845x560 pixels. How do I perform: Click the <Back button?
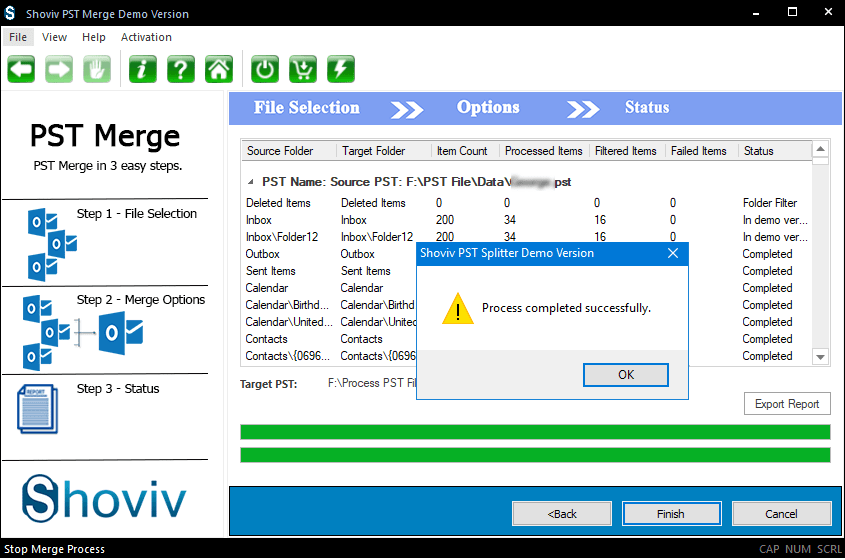click(562, 514)
